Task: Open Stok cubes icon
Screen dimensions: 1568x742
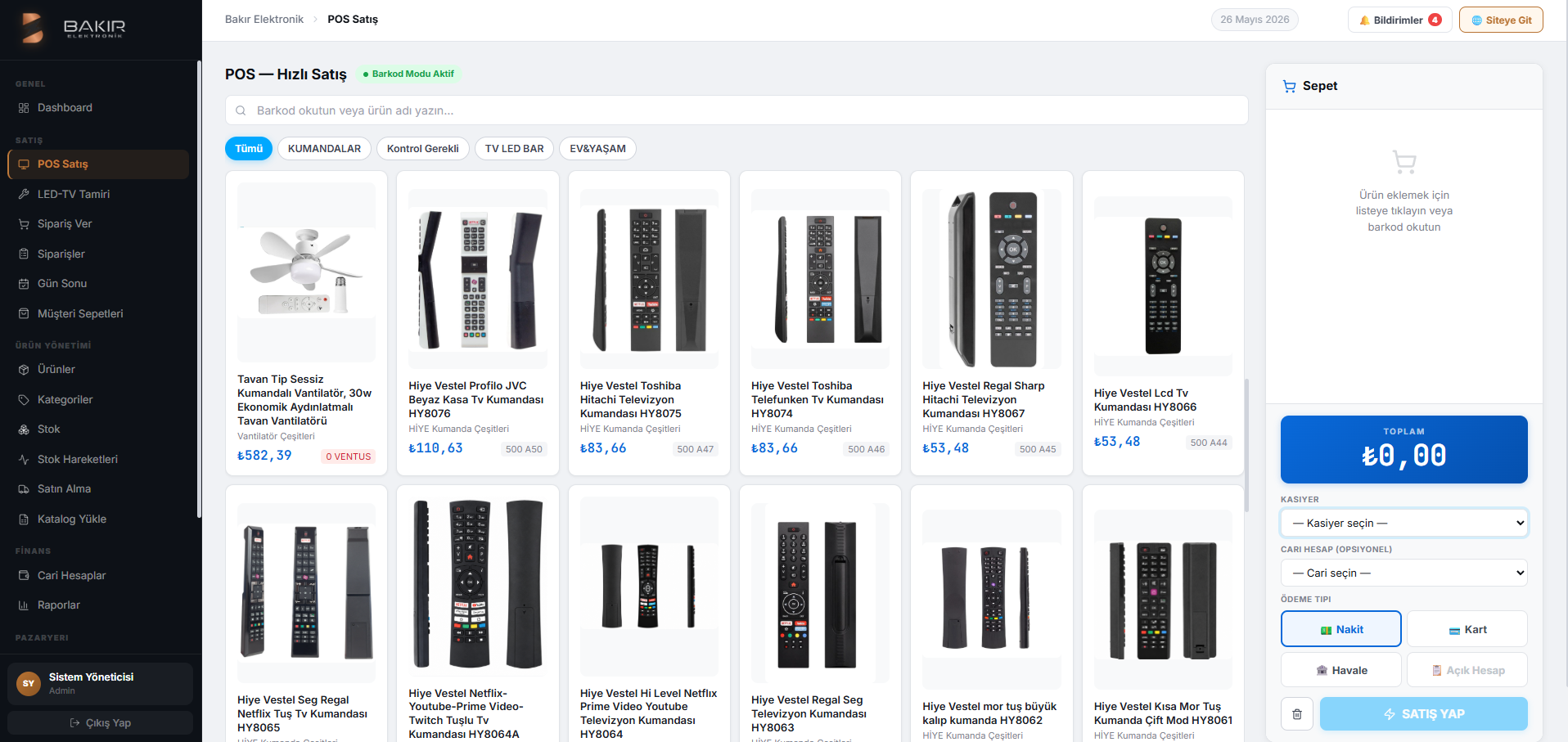Action: pos(24,429)
